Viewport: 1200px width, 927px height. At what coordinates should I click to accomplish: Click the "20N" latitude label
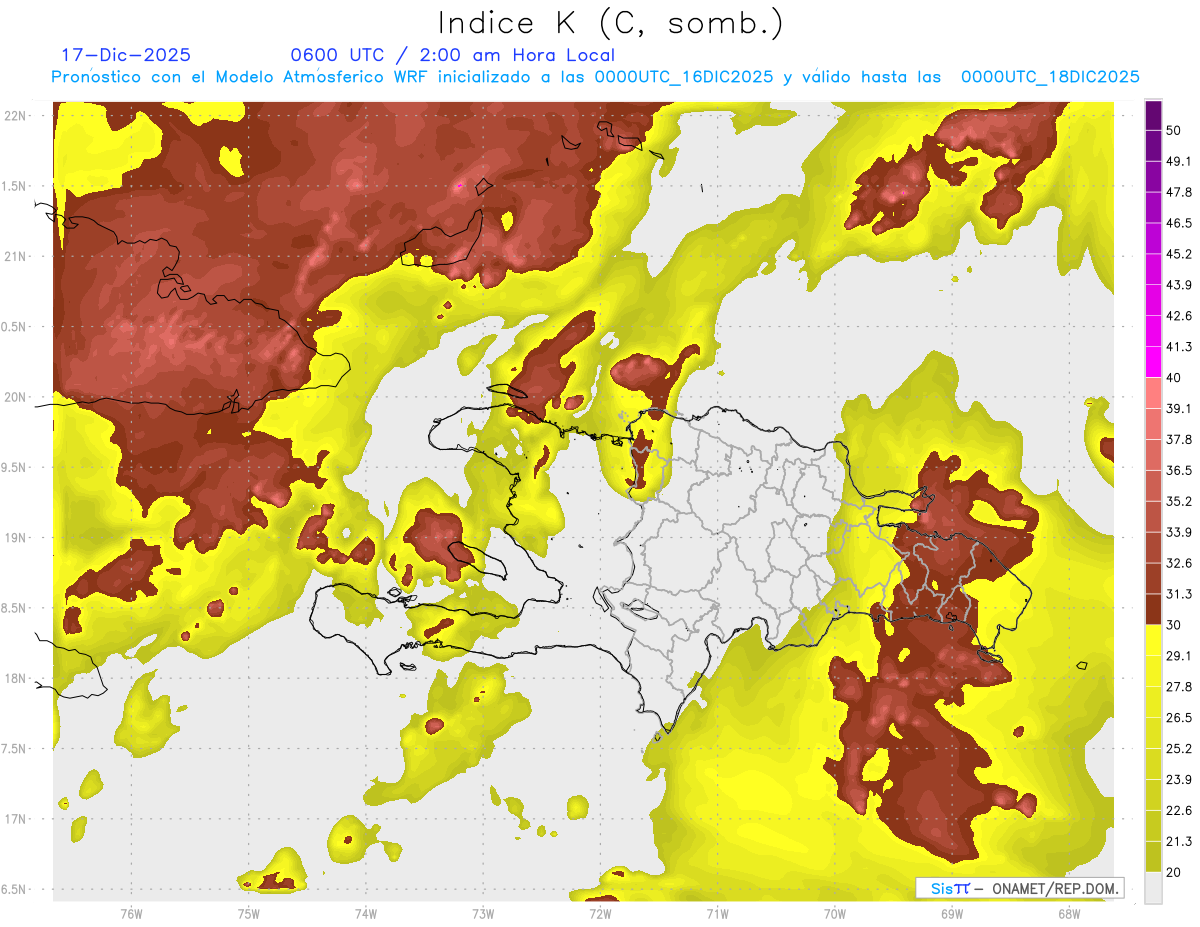point(15,397)
